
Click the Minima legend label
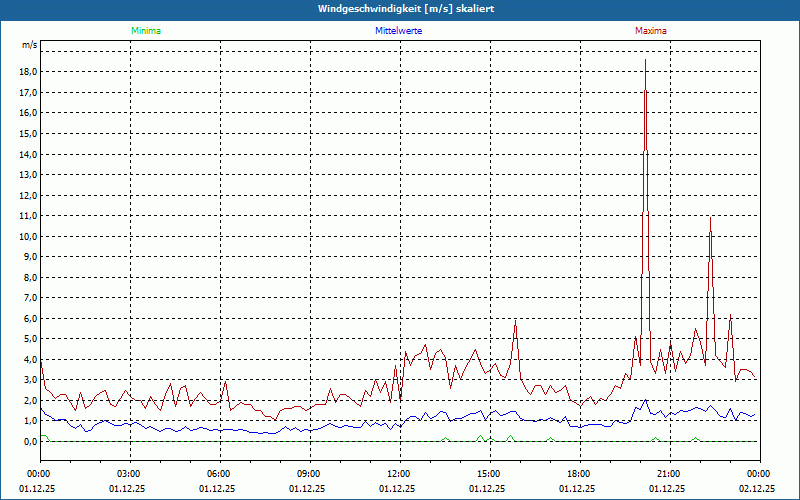click(146, 31)
